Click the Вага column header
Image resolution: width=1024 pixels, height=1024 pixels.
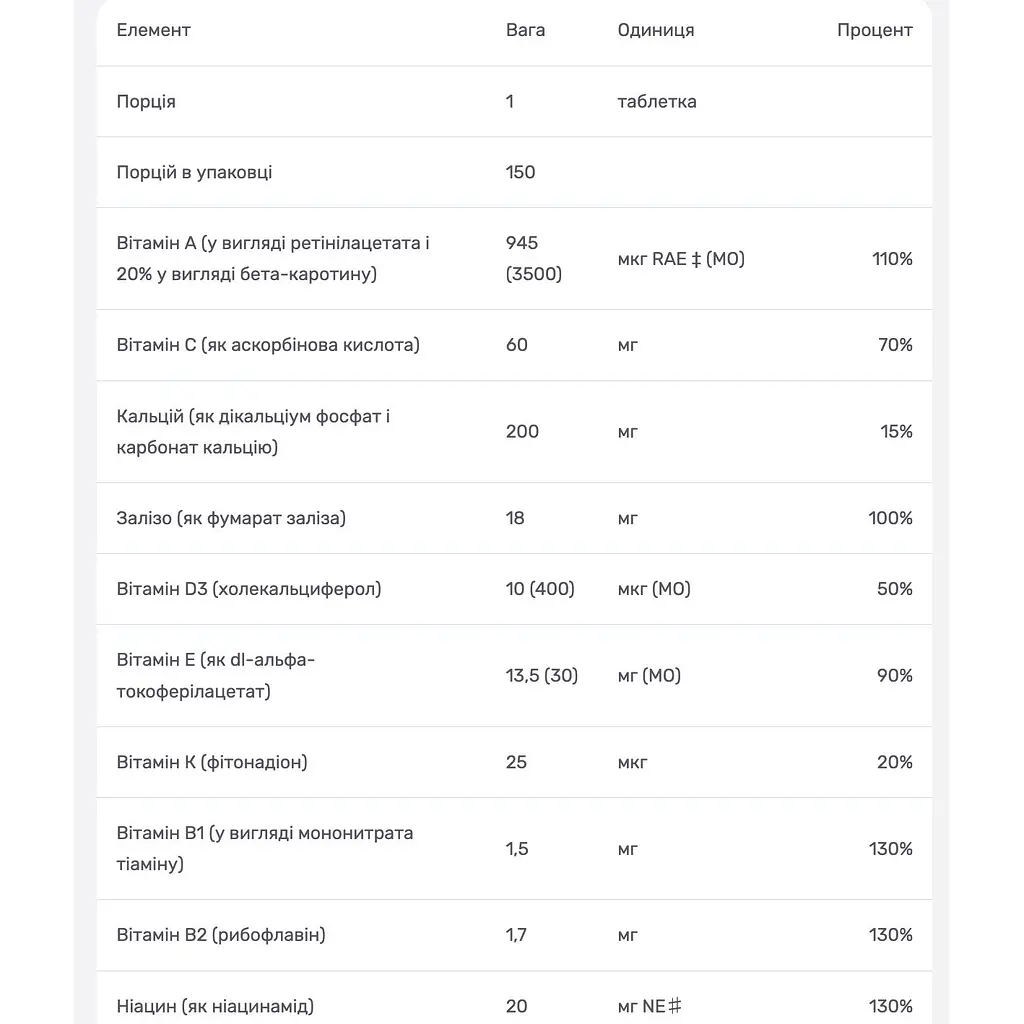click(525, 30)
